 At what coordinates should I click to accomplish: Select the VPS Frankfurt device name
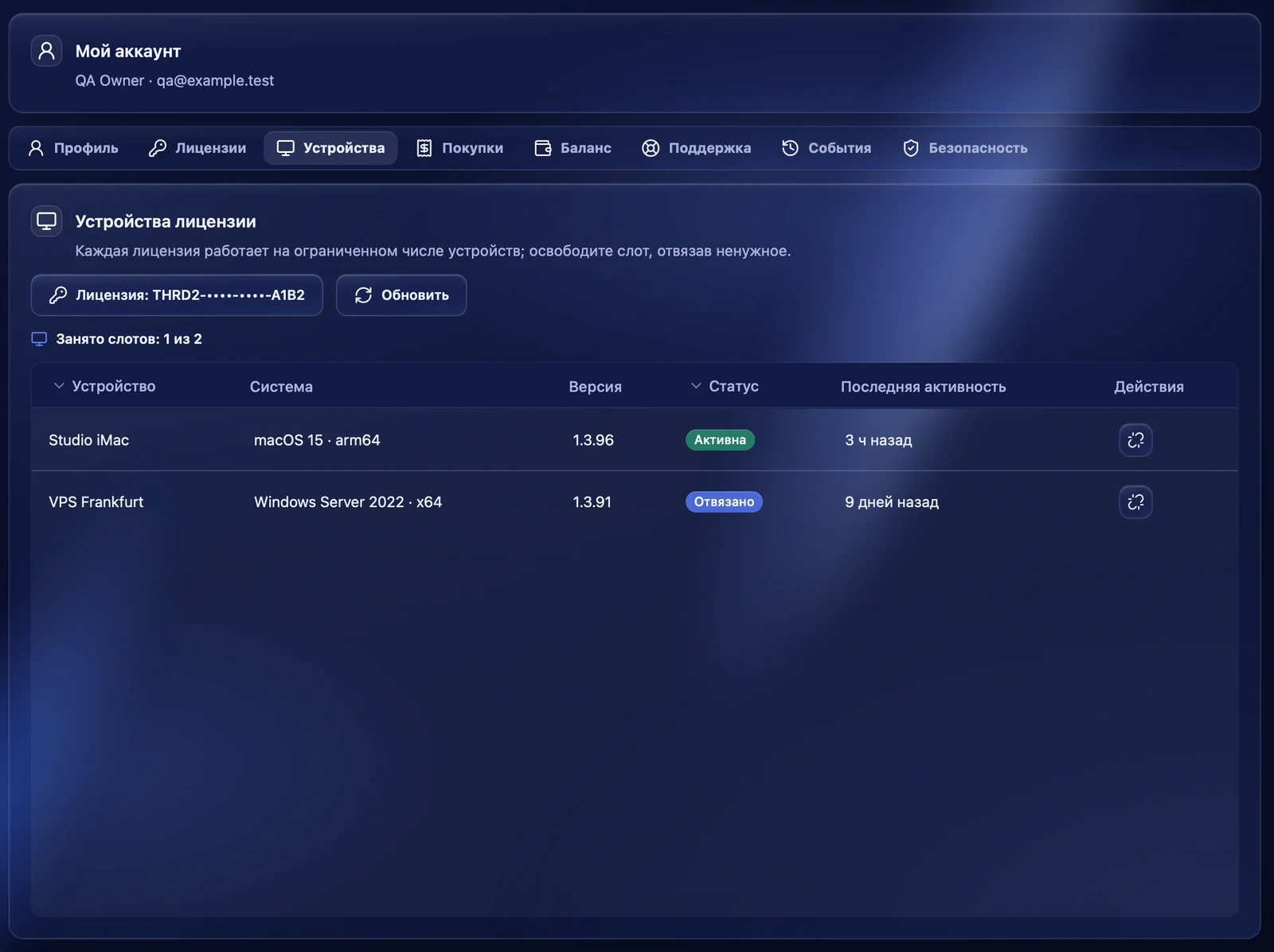96,502
